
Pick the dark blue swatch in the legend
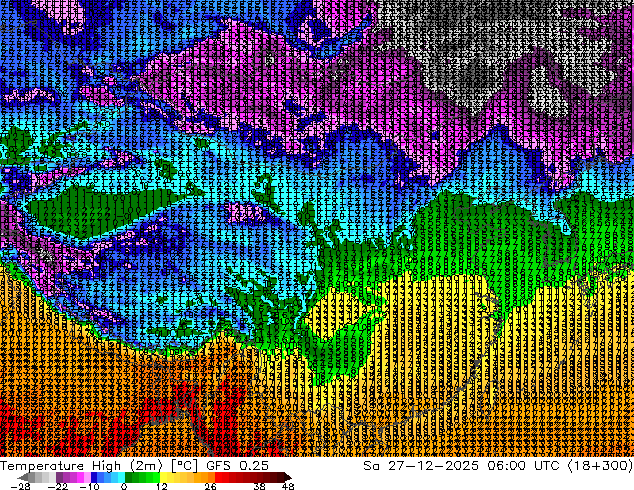coord(94,477)
